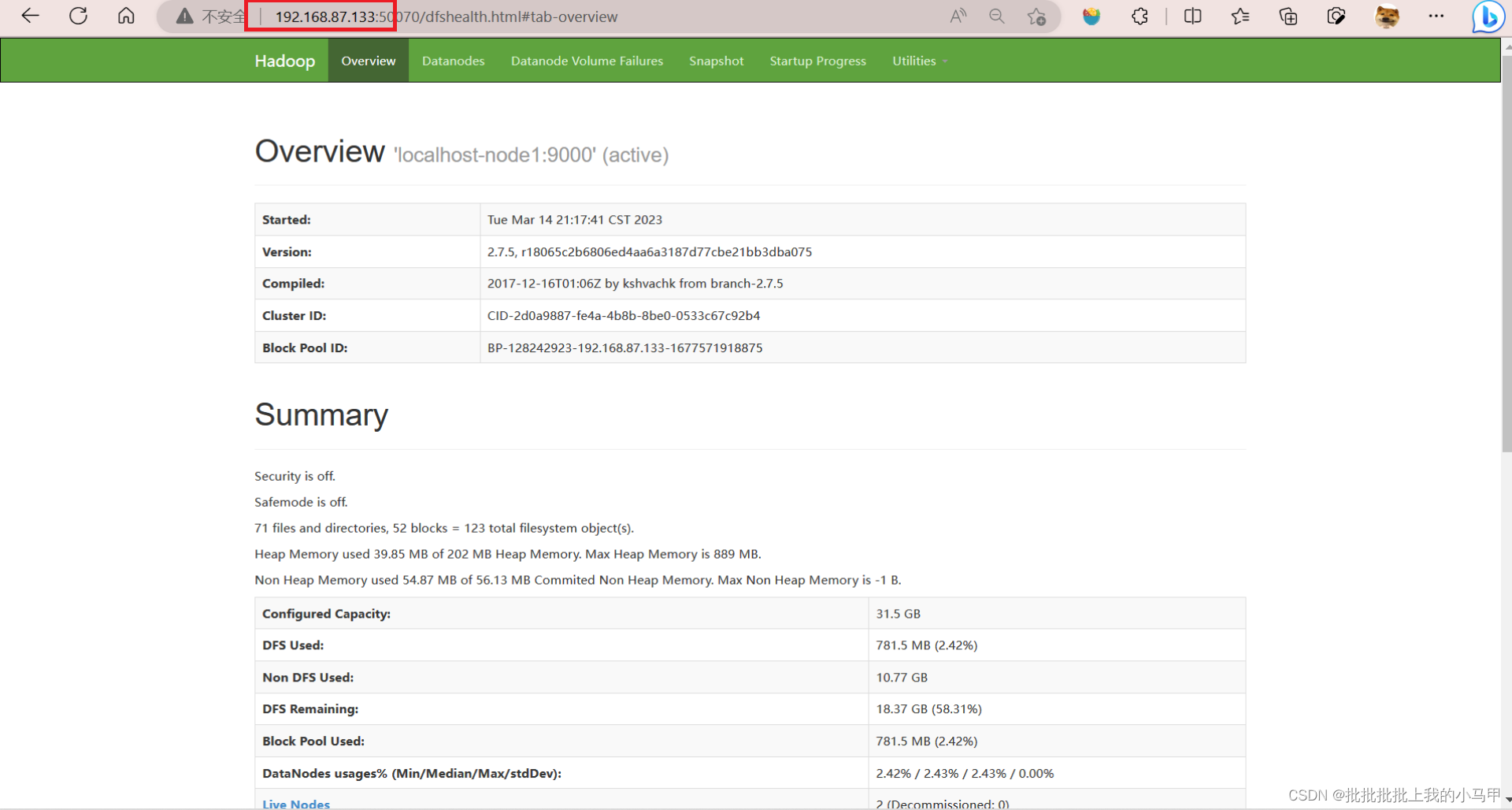
Task: Open the Live Nodes link
Action: pos(296,804)
